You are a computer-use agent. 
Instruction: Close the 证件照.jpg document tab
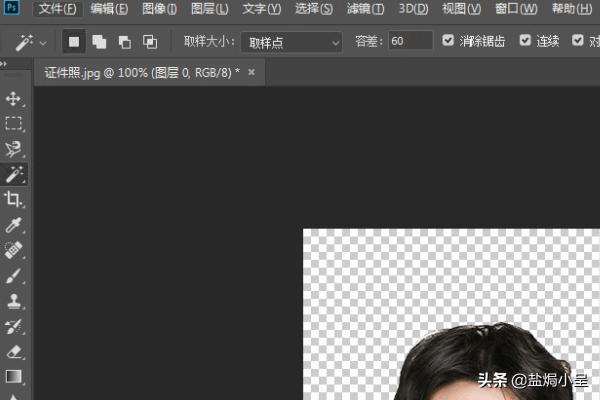click(251, 73)
